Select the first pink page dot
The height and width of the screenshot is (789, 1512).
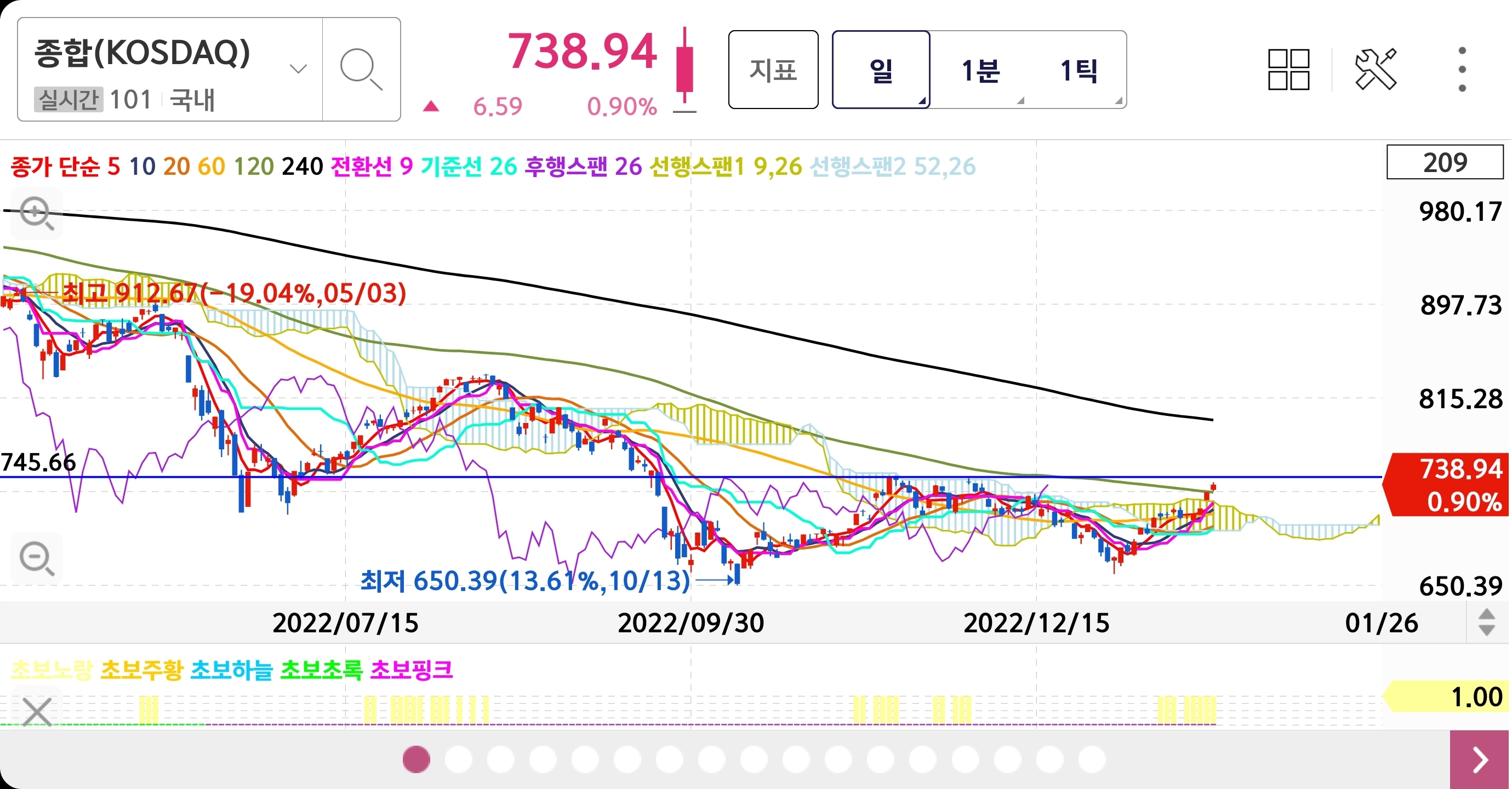point(416,759)
